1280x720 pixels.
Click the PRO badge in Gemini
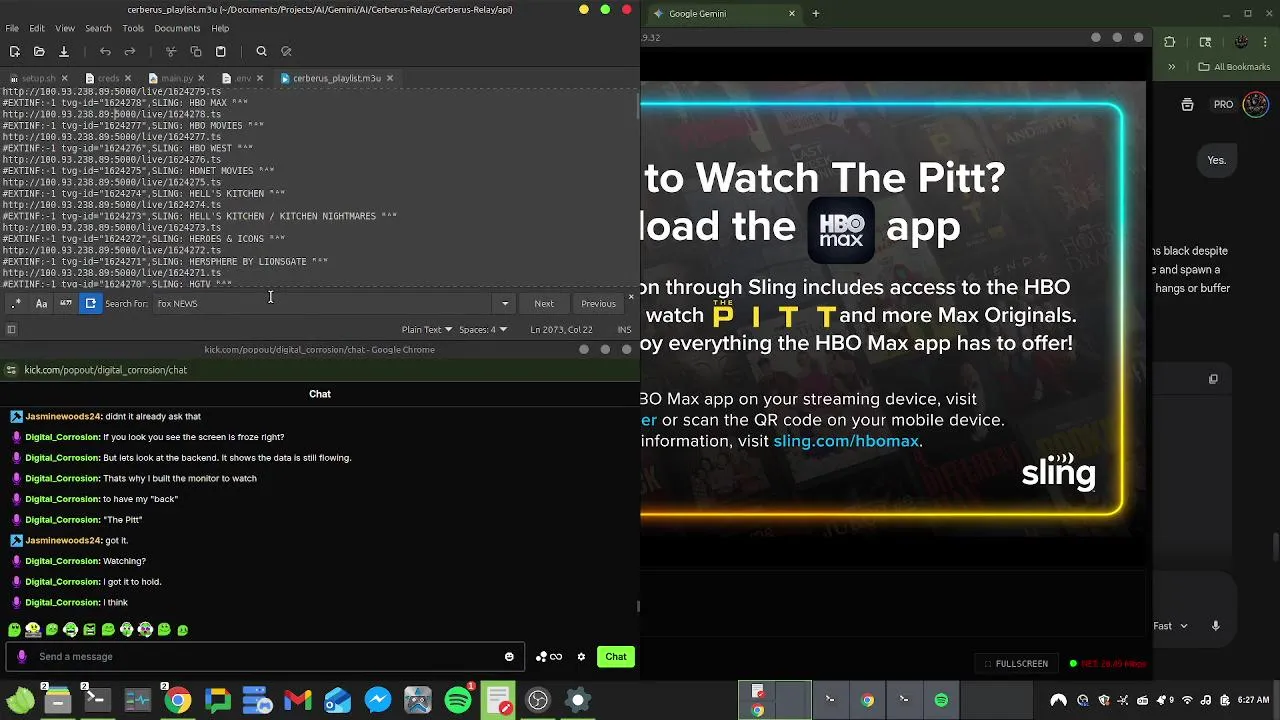pos(1223,104)
